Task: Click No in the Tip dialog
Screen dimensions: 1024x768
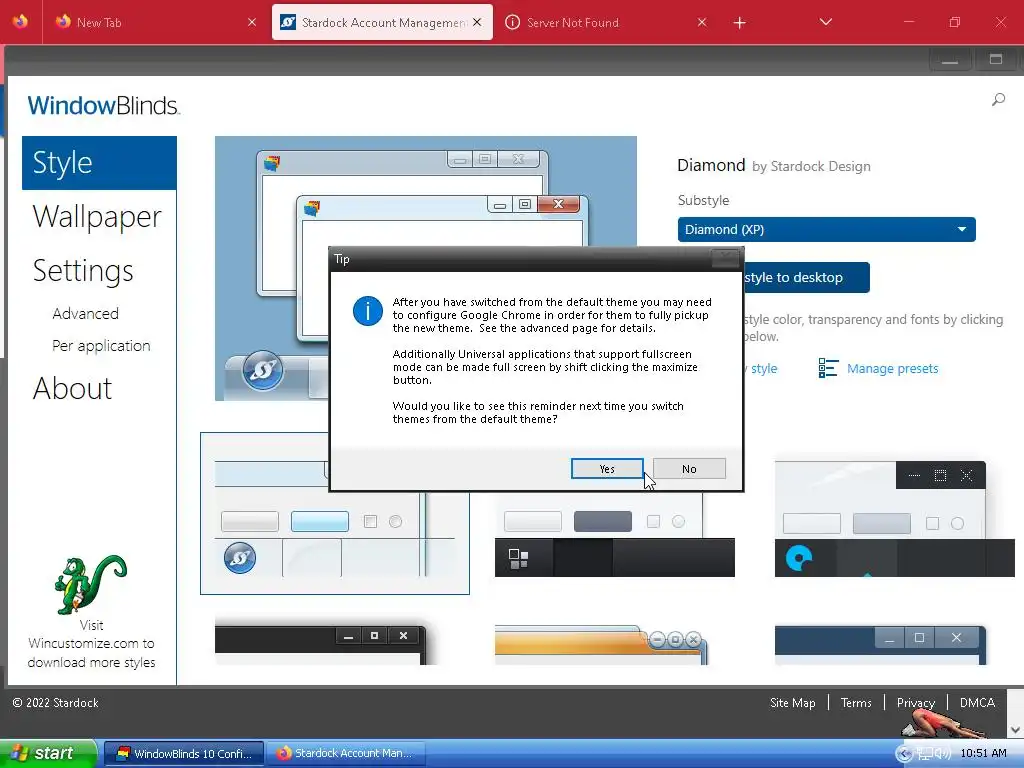Action: tap(689, 469)
